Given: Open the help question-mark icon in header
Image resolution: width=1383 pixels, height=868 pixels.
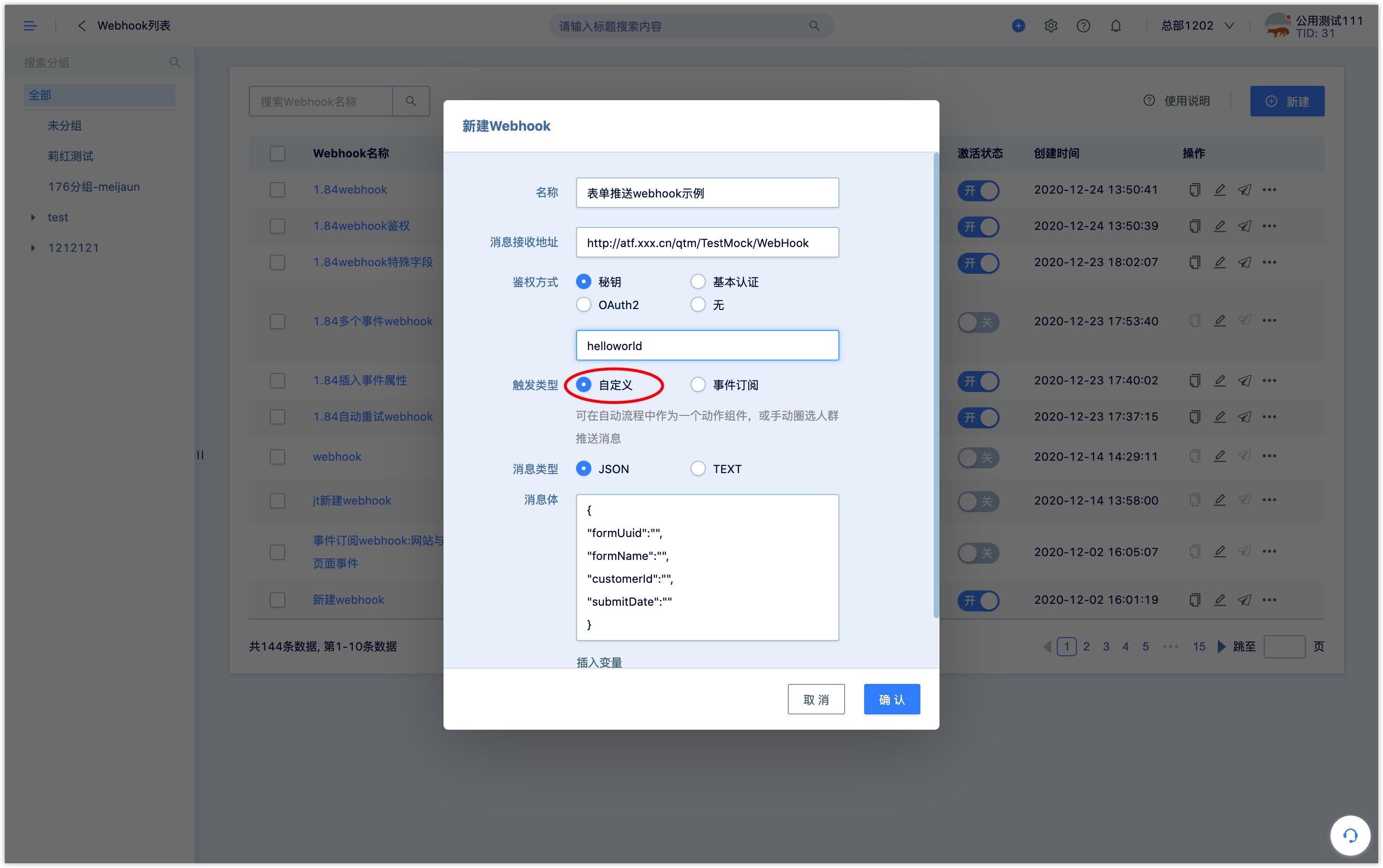Looking at the screenshot, I should (1083, 26).
